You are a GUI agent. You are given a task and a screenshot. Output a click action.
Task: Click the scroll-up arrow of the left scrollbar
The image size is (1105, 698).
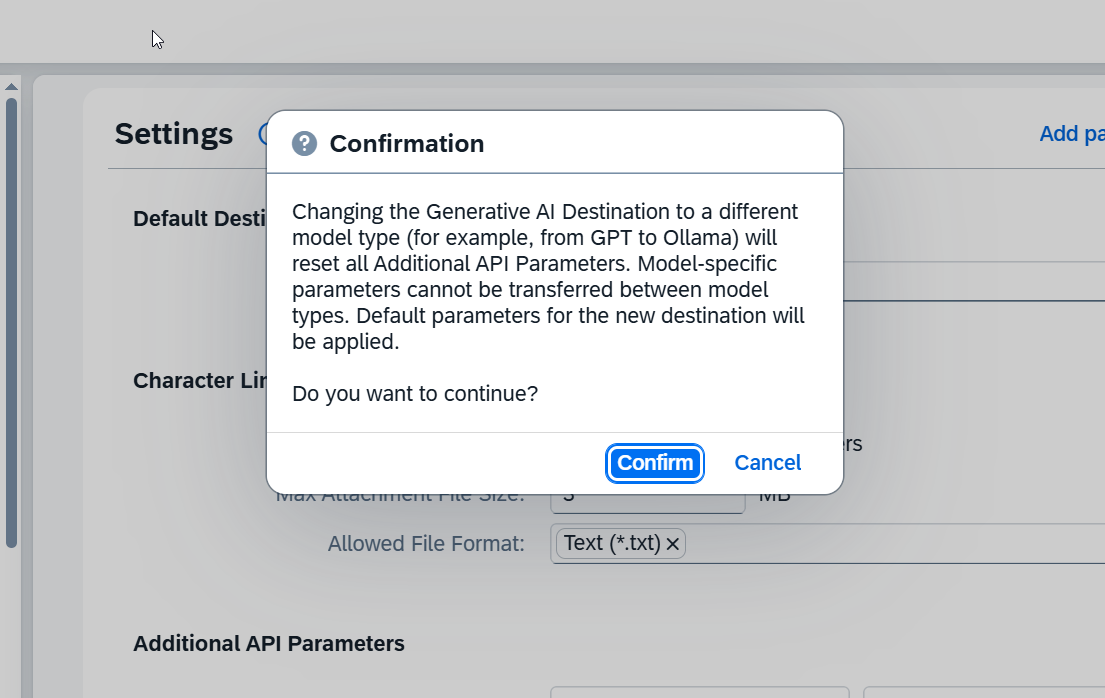pos(11,87)
